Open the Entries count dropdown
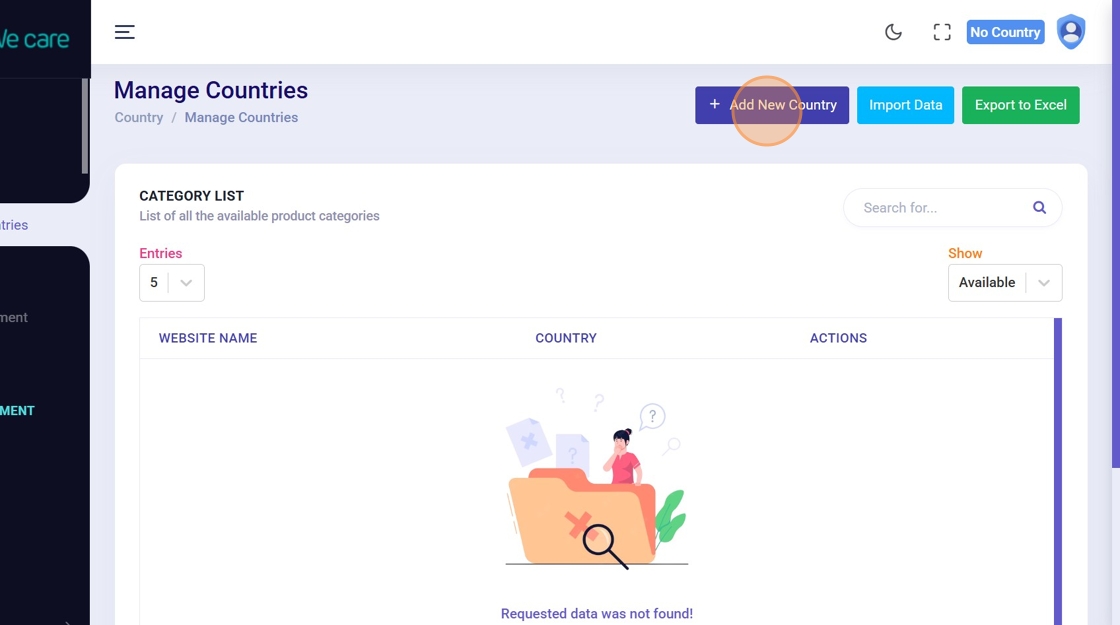1120x625 pixels. [x=172, y=283]
